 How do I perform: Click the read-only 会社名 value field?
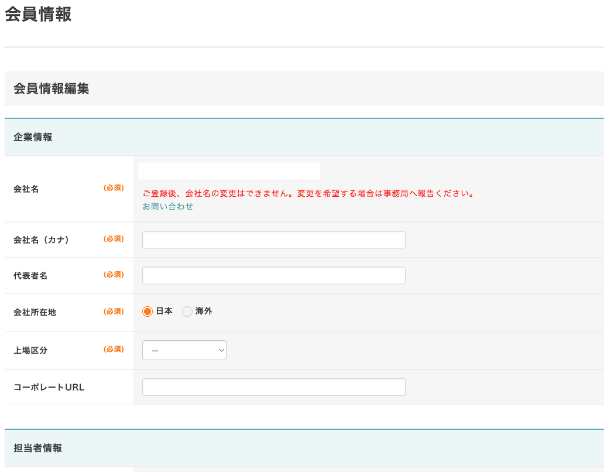pos(229,171)
